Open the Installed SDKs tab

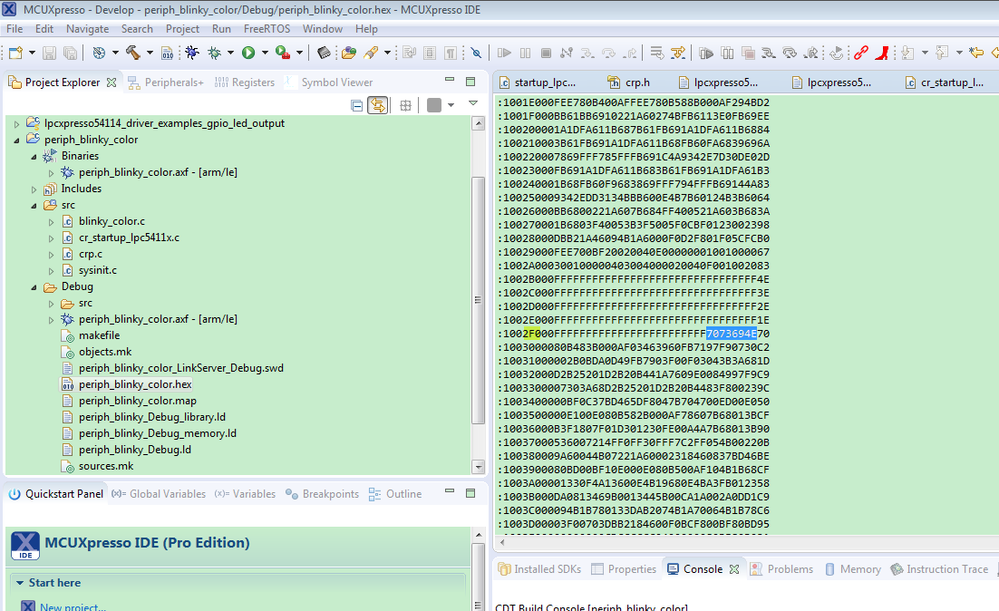[x=539, y=569]
